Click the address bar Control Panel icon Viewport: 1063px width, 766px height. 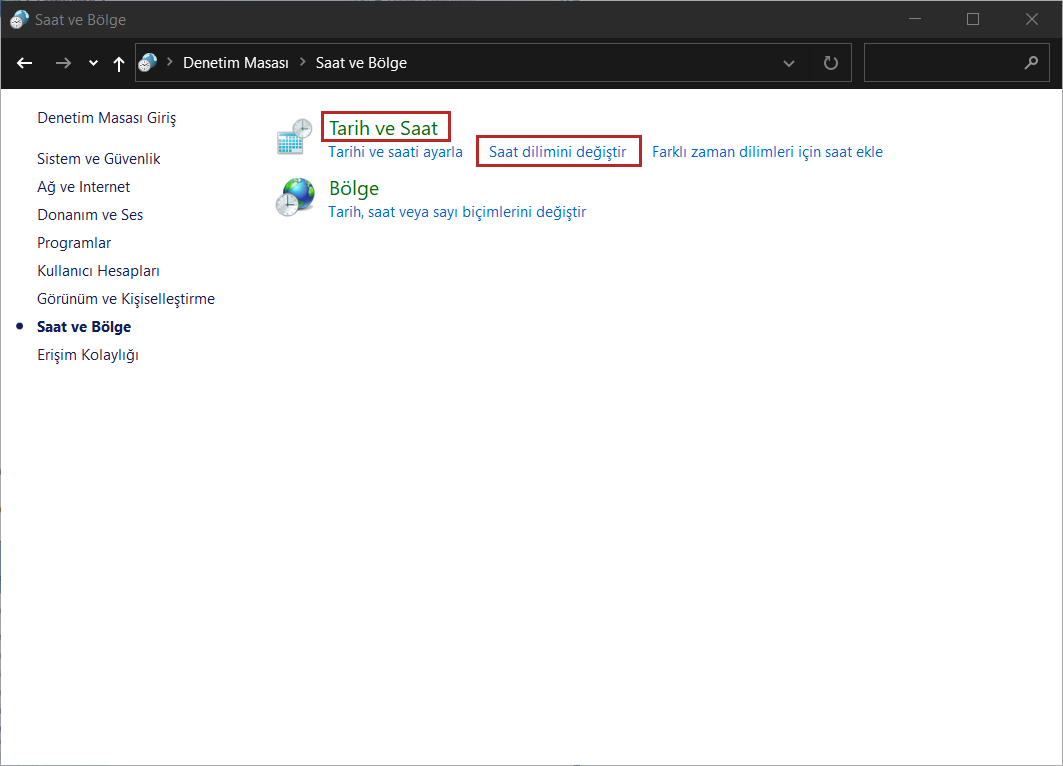147,63
